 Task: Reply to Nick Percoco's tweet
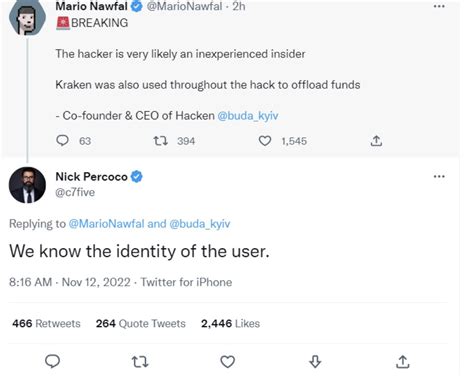coord(52,361)
